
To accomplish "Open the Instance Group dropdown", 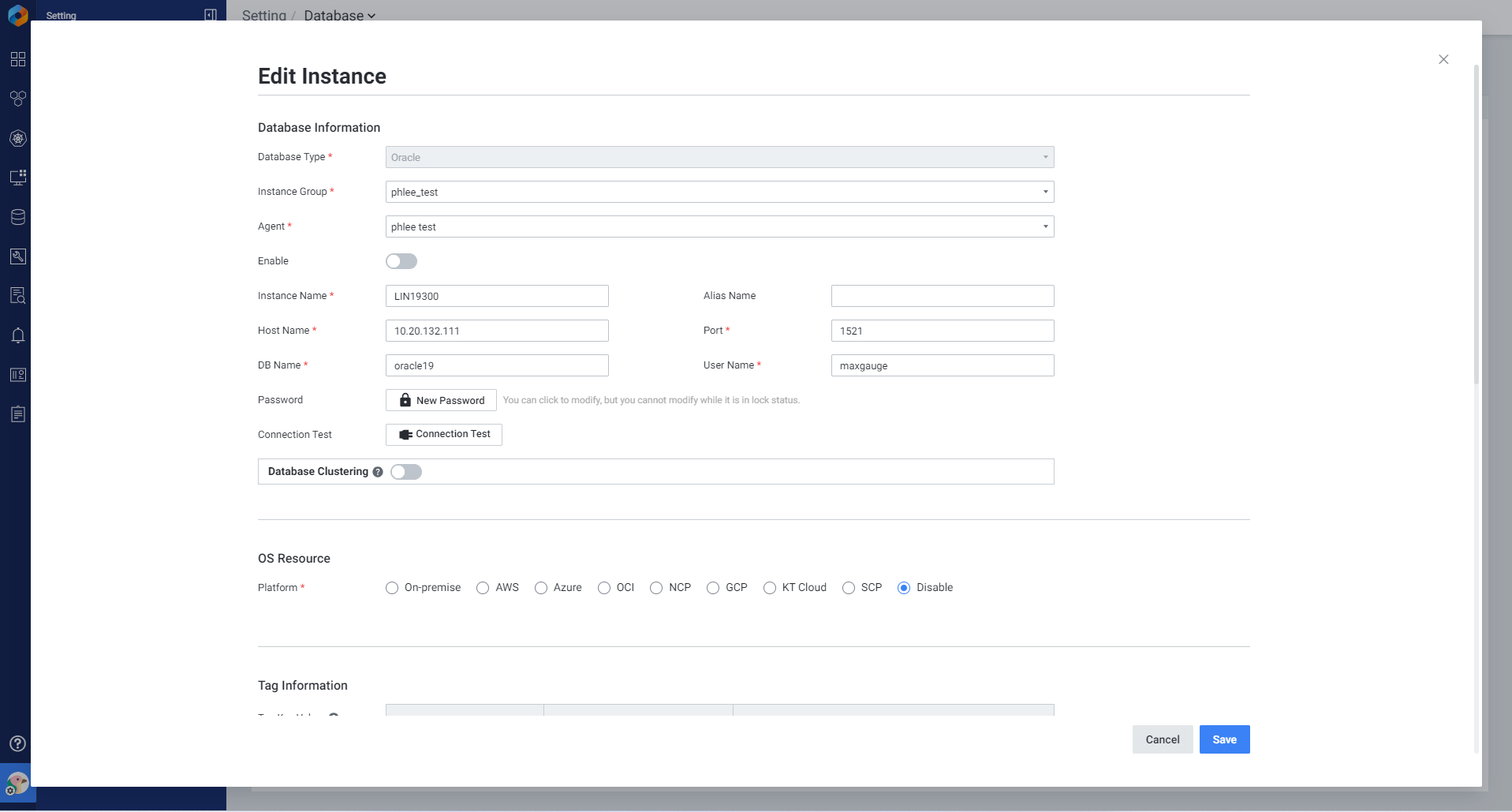I will pyautogui.click(x=719, y=192).
